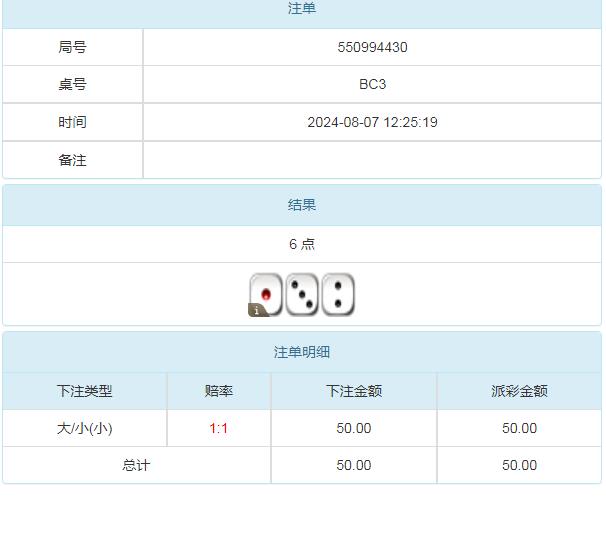Click the 赔率 column header
Viewport: 606px width, 550px height.
pyautogui.click(x=219, y=391)
